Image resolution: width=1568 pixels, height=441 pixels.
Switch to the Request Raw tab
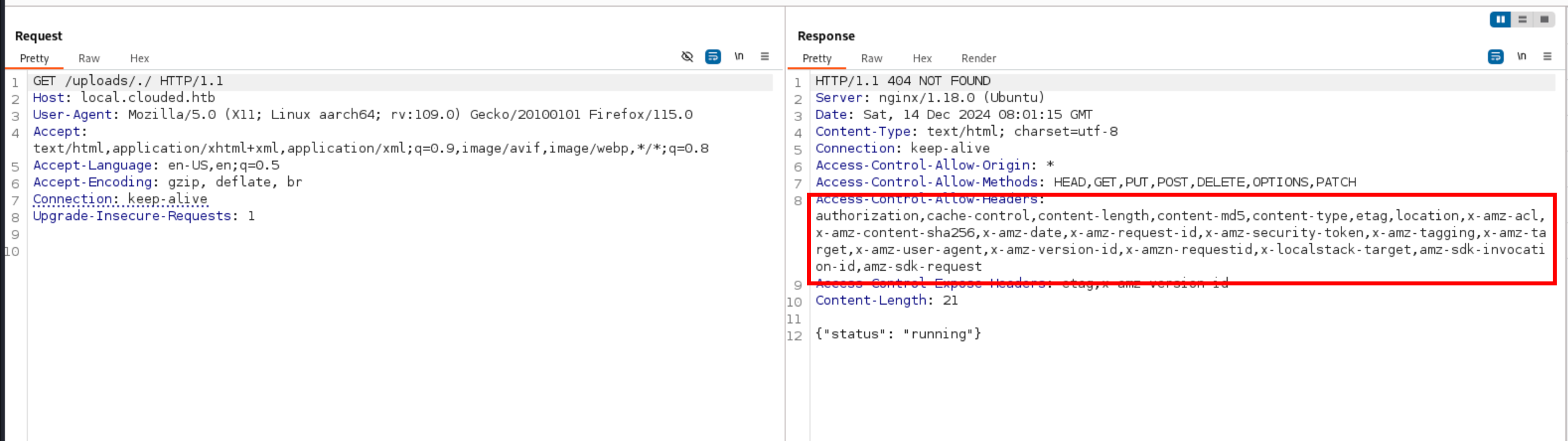(89, 58)
